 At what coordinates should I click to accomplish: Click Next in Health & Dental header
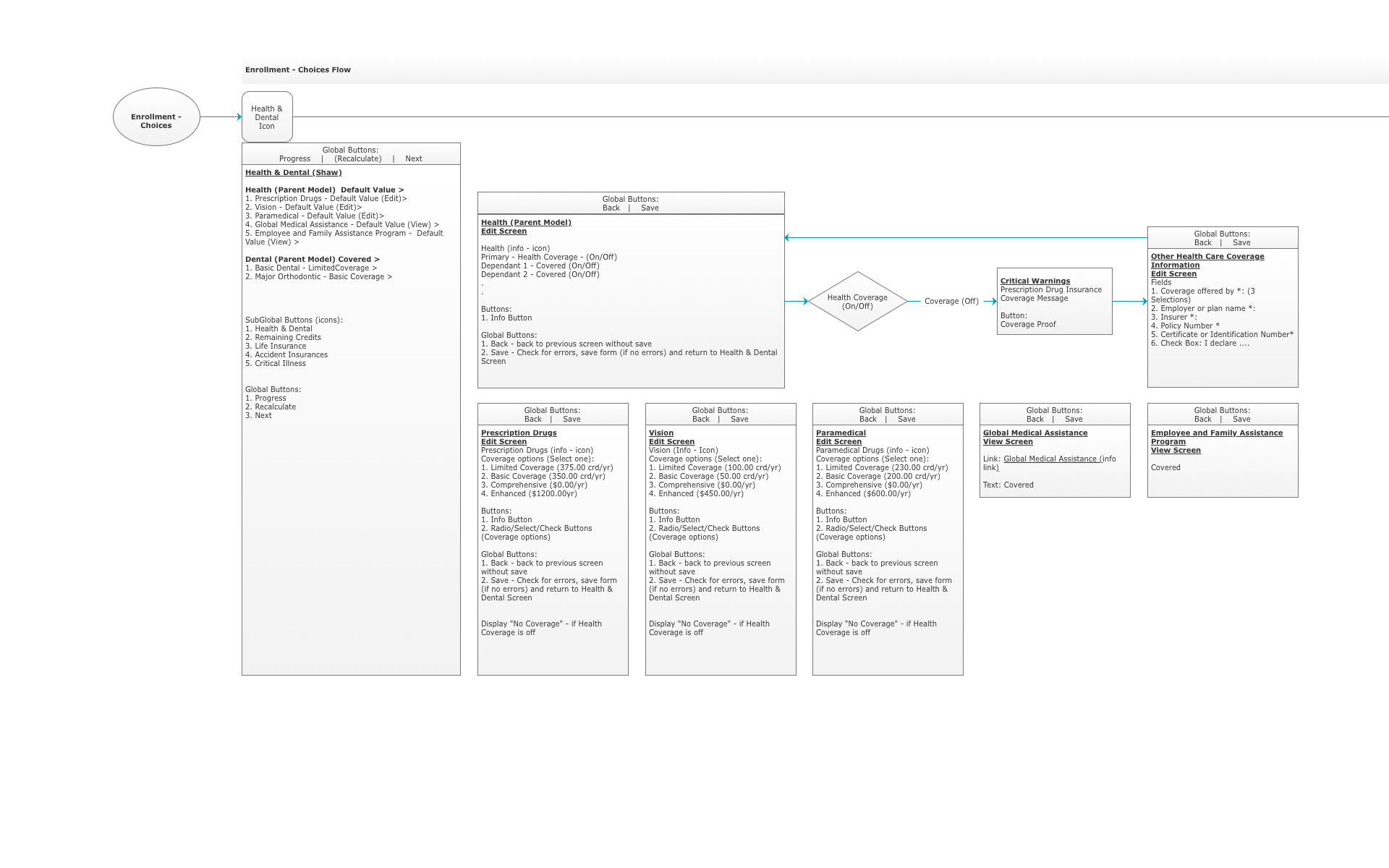click(414, 159)
